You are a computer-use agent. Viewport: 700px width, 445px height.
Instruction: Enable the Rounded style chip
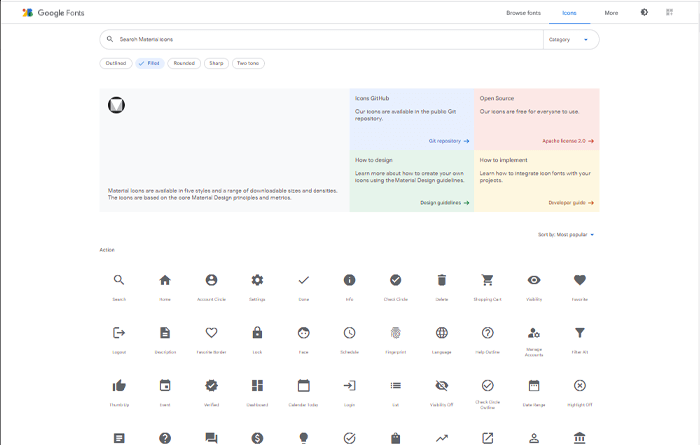click(184, 63)
